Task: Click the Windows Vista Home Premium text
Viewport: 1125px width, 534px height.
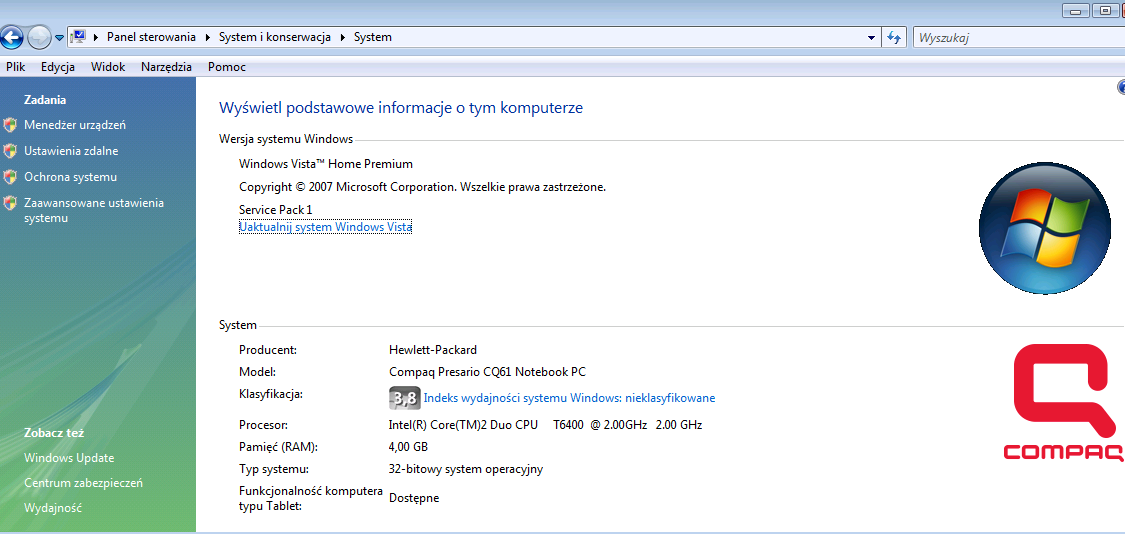Action: (x=326, y=164)
